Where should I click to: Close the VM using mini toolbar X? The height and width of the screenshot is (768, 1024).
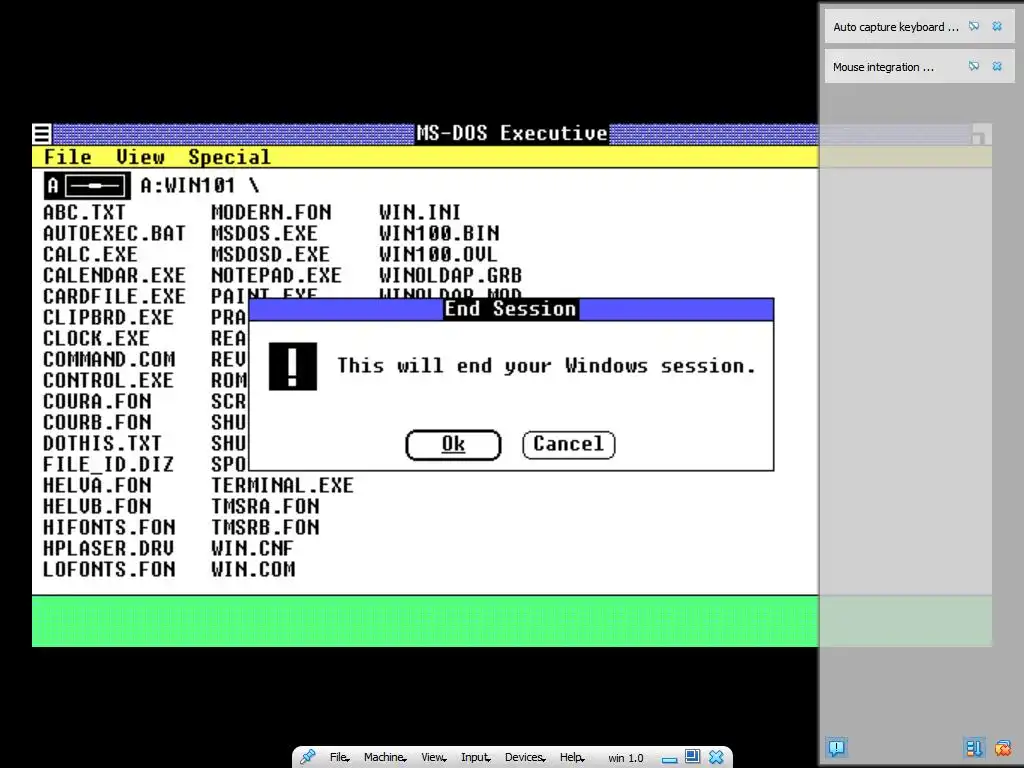(x=716, y=757)
